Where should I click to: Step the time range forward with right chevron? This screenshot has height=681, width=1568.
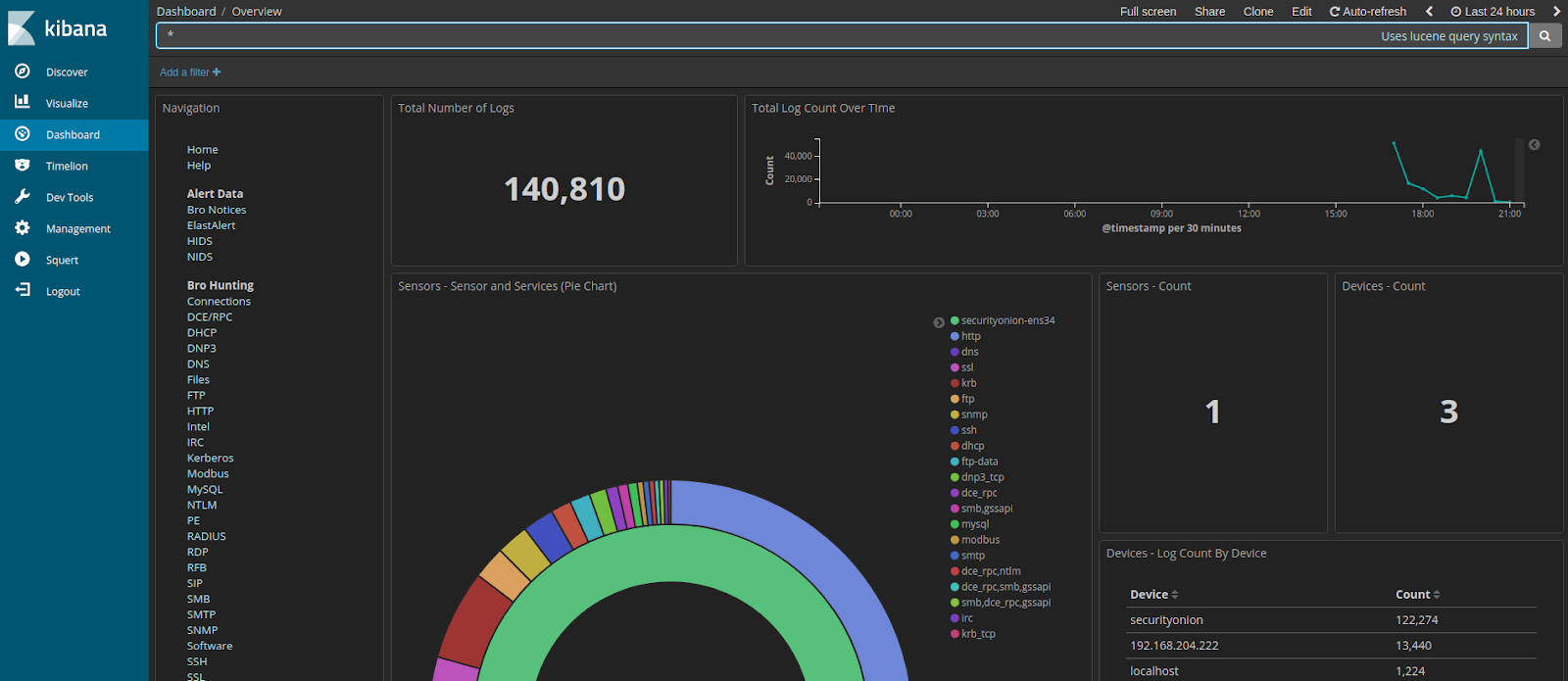[x=1556, y=12]
